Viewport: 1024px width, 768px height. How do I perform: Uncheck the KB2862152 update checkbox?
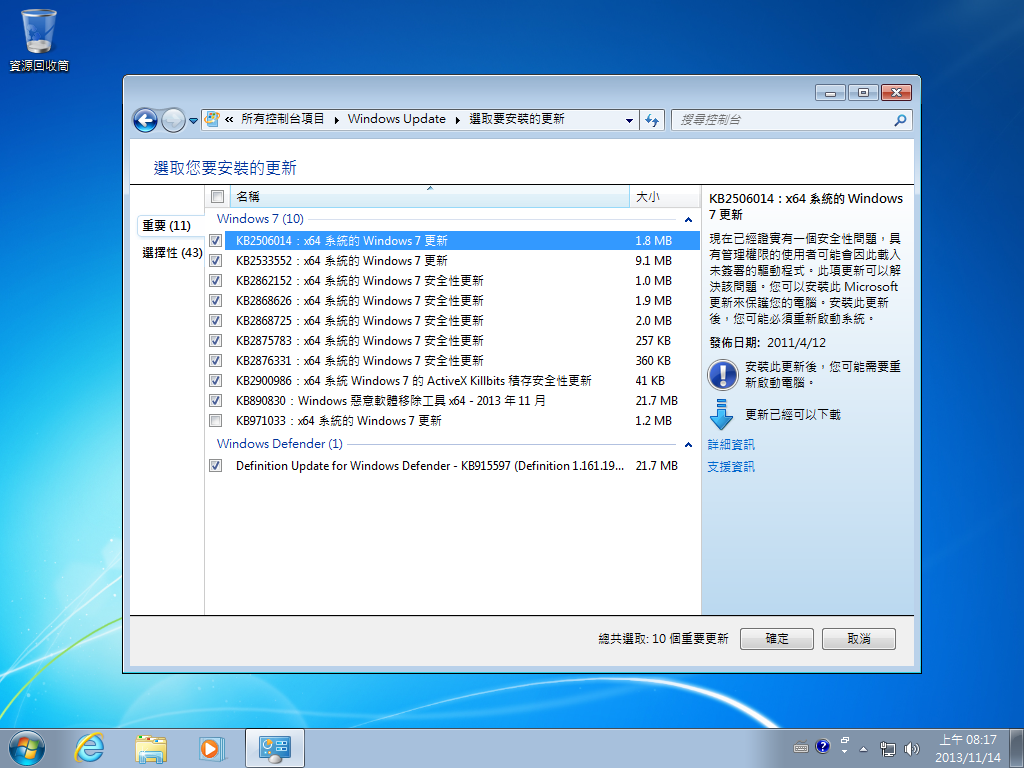(x=216, y=281)
